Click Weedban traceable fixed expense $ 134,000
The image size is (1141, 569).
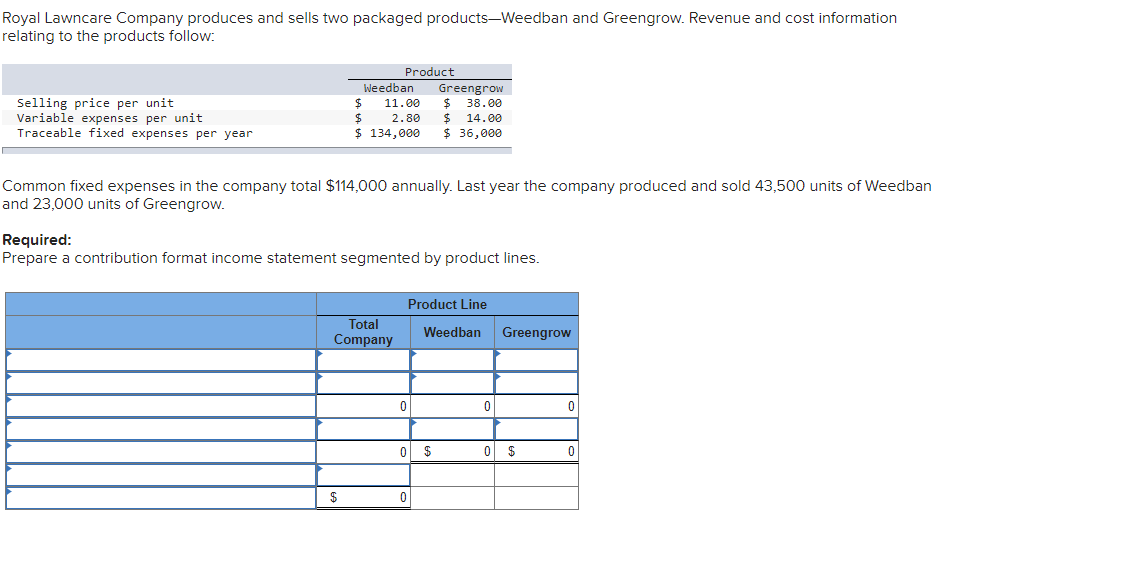(387, 133)
